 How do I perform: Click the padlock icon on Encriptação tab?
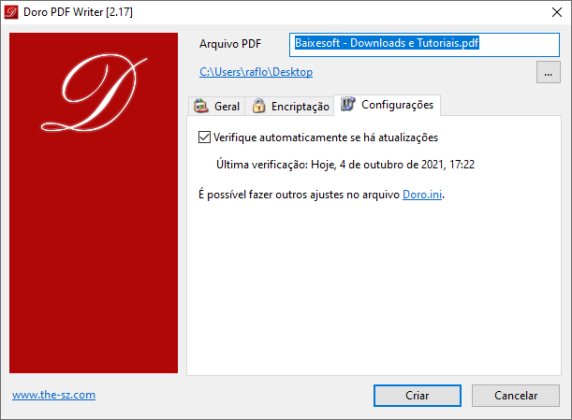point(259,106)
